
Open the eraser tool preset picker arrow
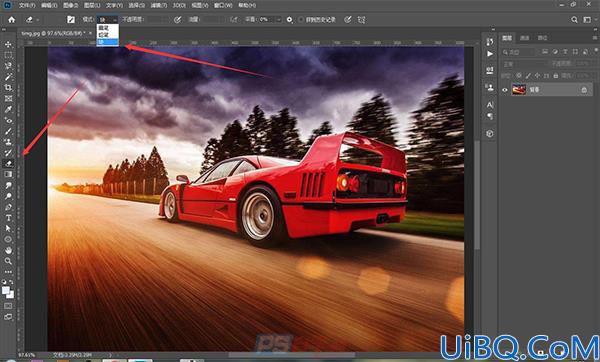click(x=38, y=20)
